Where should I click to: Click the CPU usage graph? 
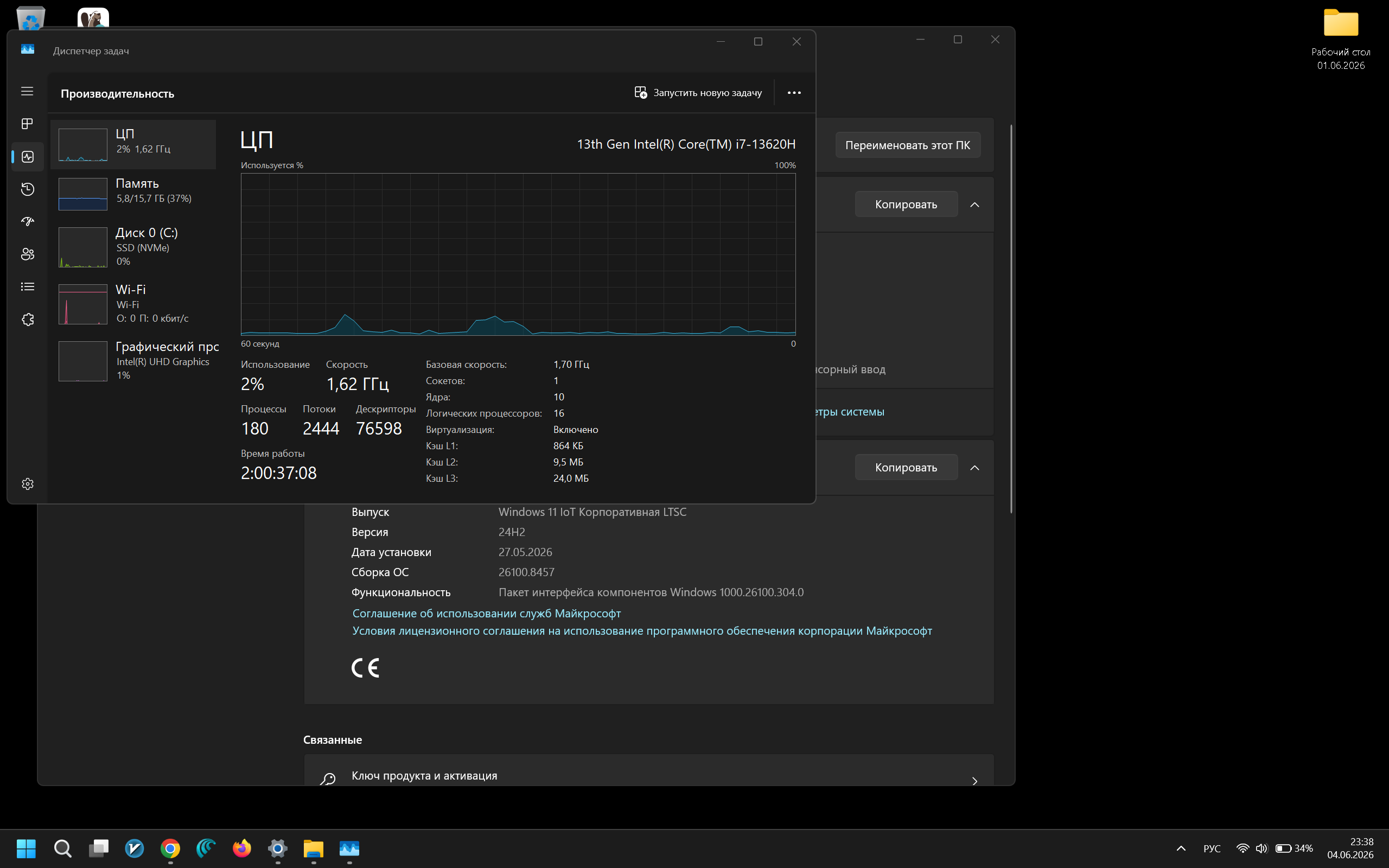coord(518,254)
